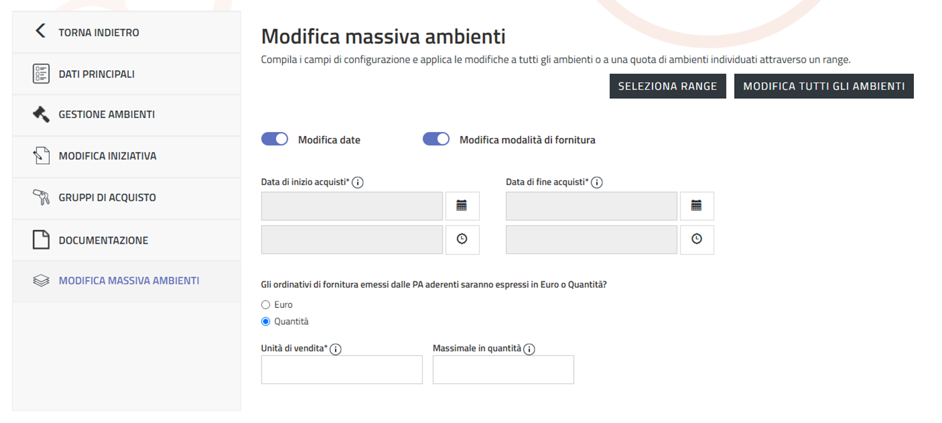Click the calendar icon for end date

click(696, 206)
